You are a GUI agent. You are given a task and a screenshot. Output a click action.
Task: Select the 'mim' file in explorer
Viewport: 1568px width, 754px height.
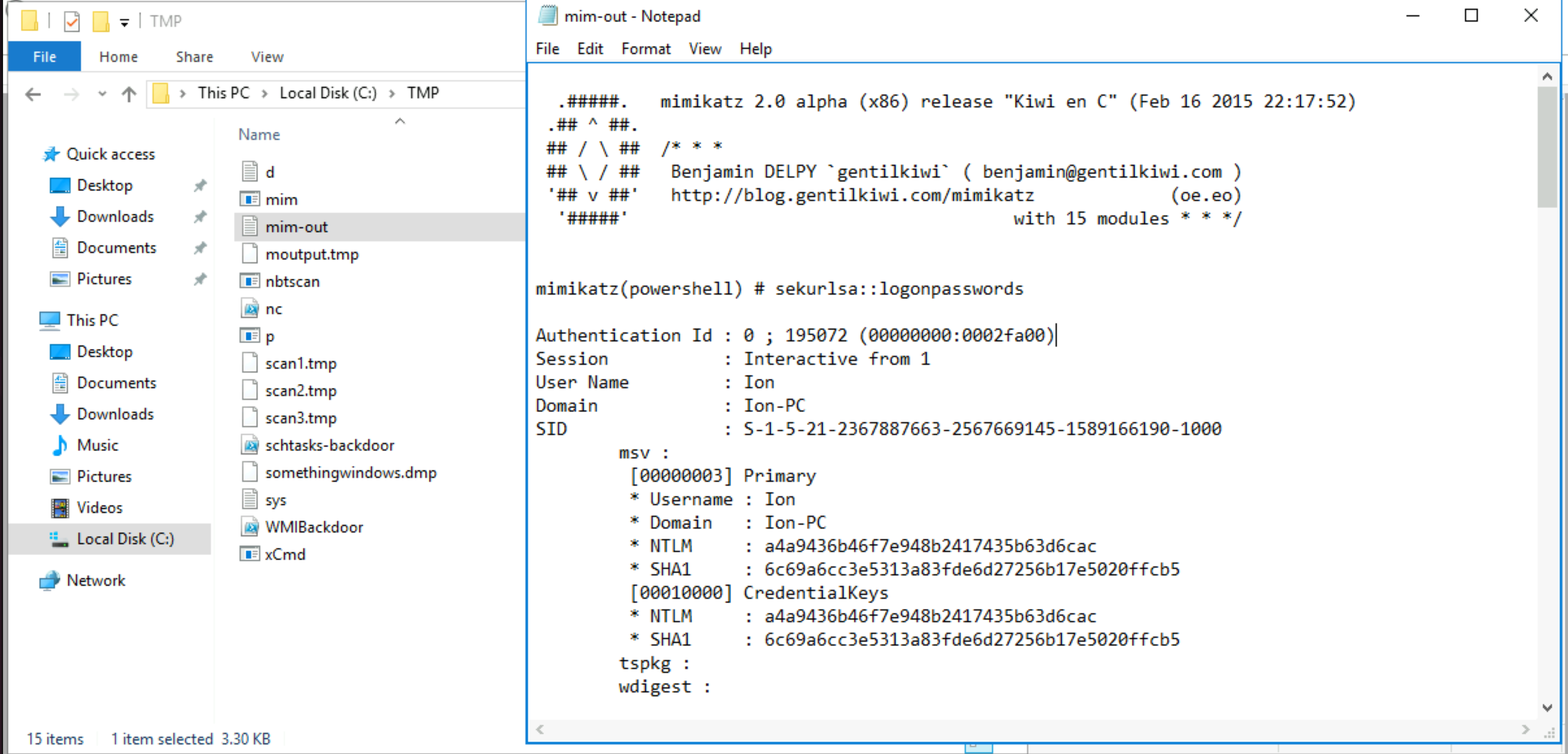point(283,199)
